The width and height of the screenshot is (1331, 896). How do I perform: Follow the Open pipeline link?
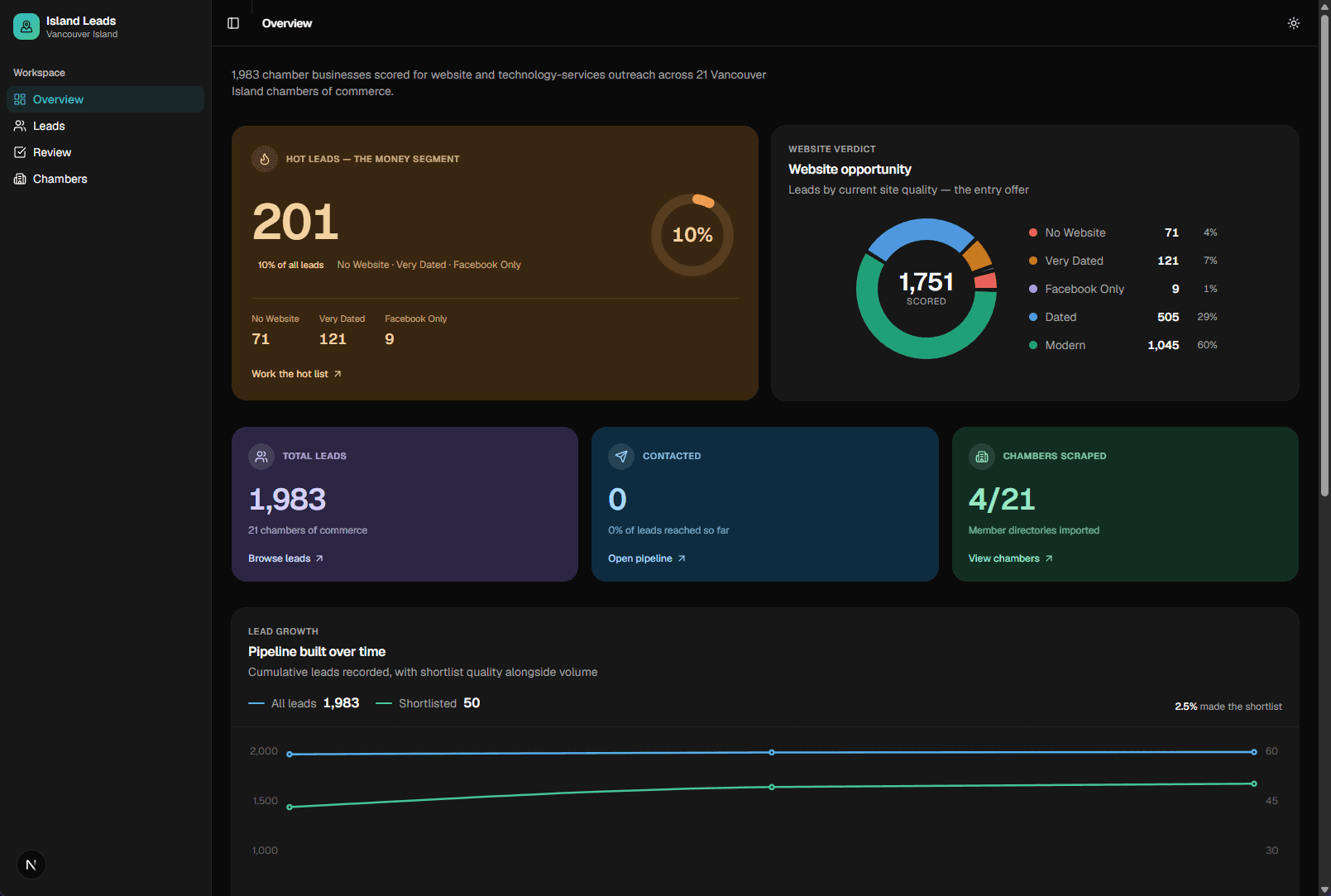pos(647,558)
